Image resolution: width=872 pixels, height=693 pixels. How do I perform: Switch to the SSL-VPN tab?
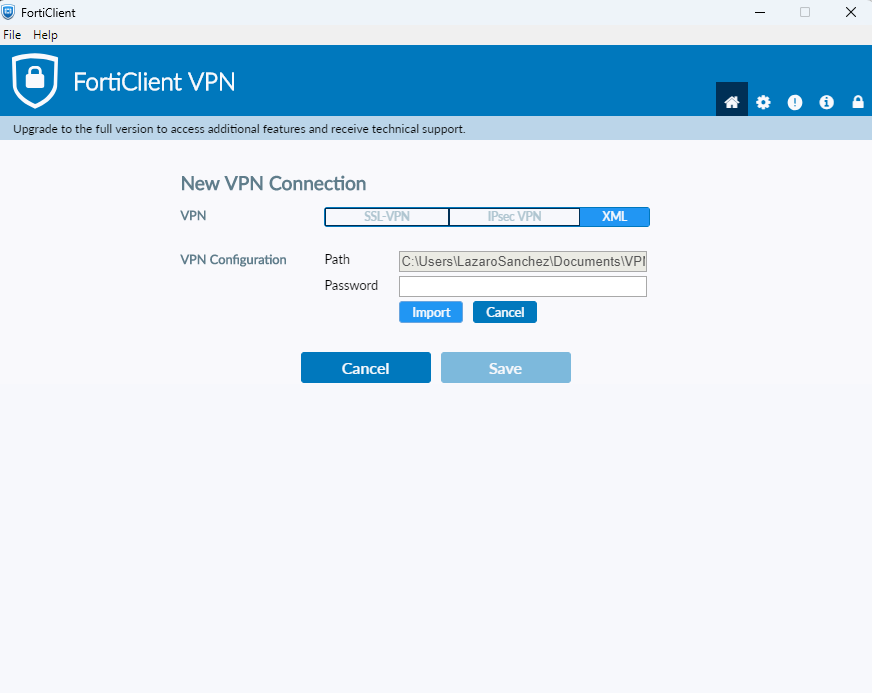(387, 217)
